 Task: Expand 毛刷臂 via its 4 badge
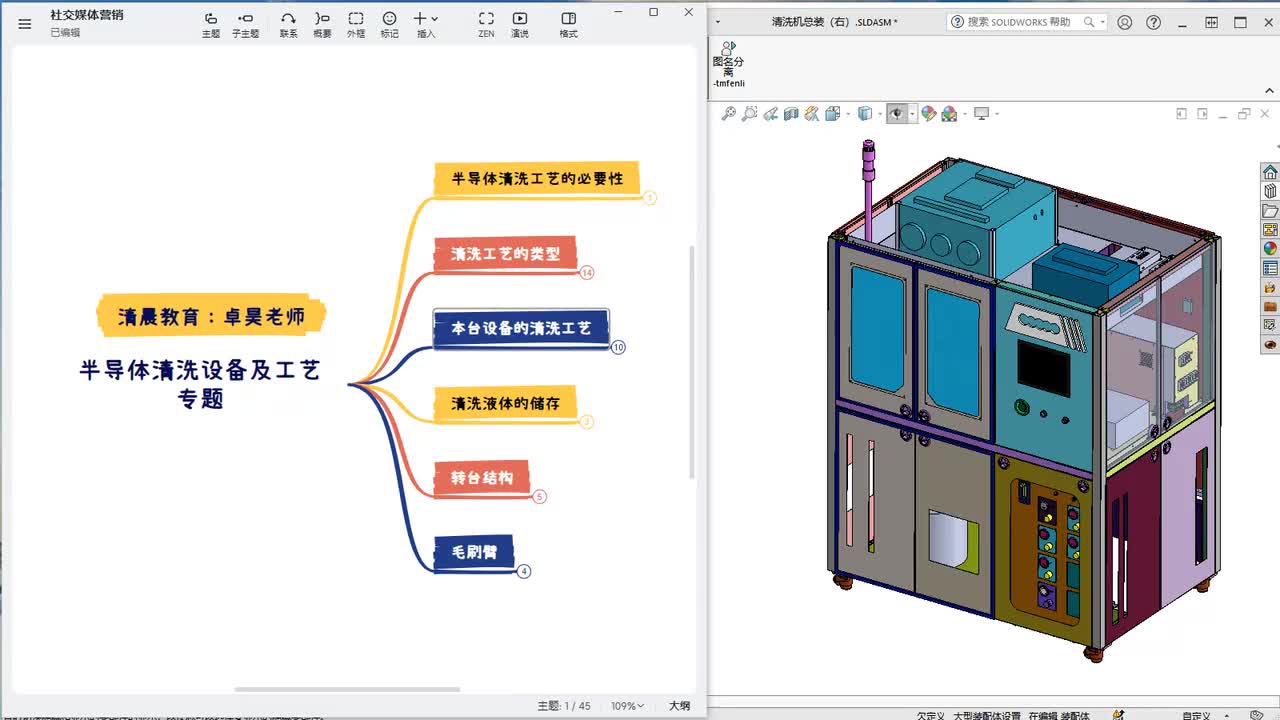524,571
